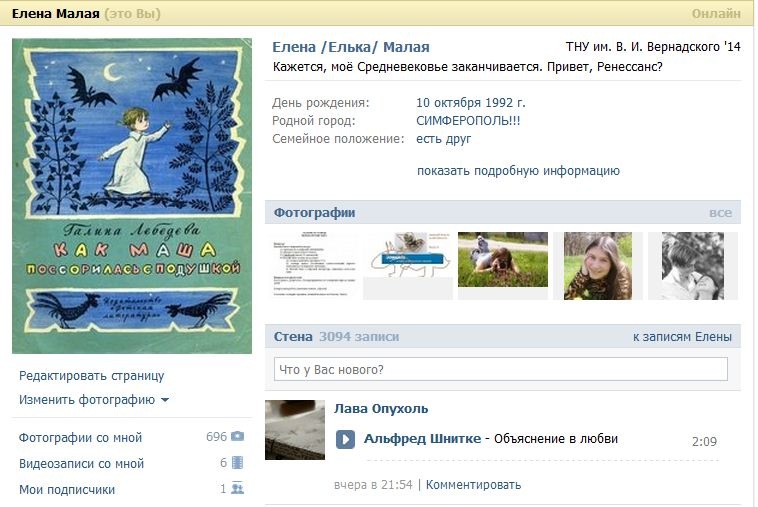The image size is (758, 507).
Task: Open the black and white portrait photo
Action: tap(692, 266)
